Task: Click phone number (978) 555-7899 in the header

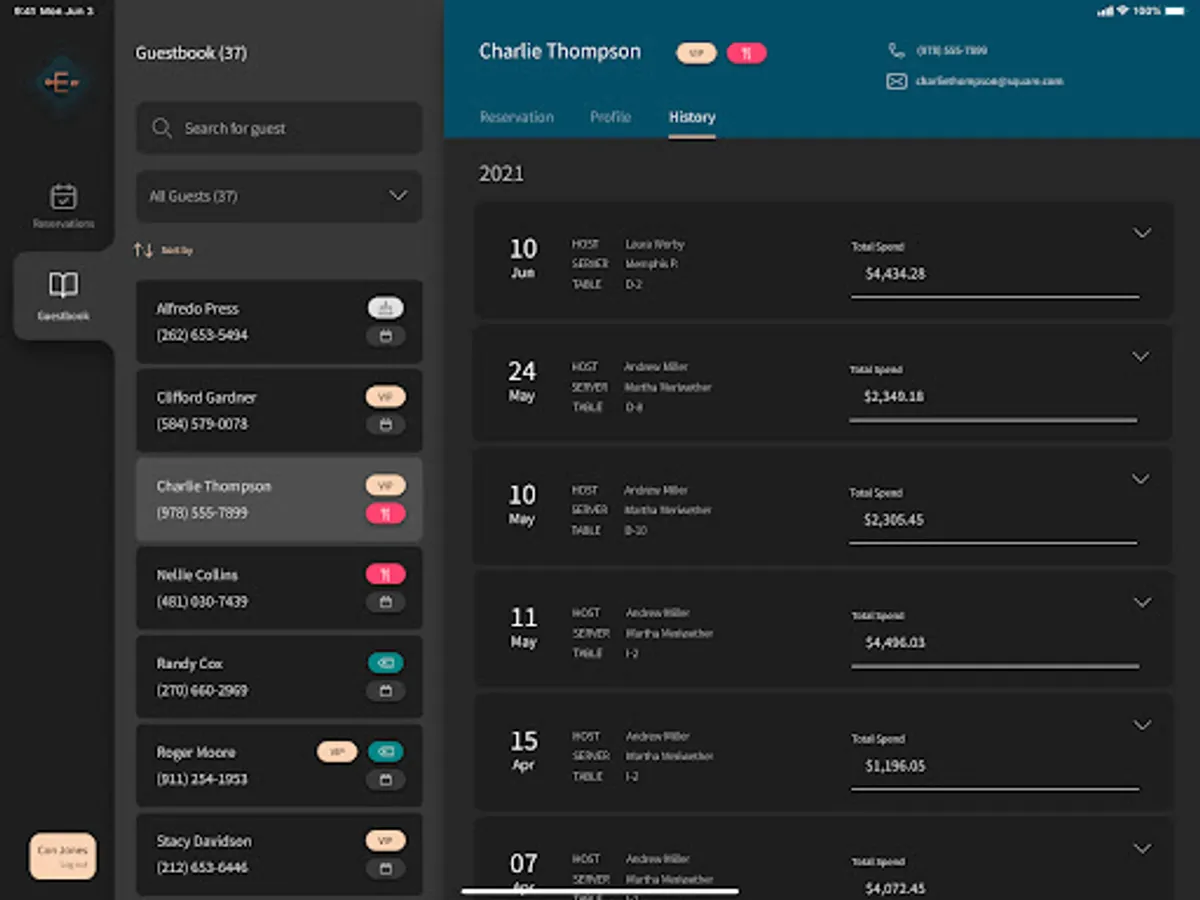Action: point(952,50)
